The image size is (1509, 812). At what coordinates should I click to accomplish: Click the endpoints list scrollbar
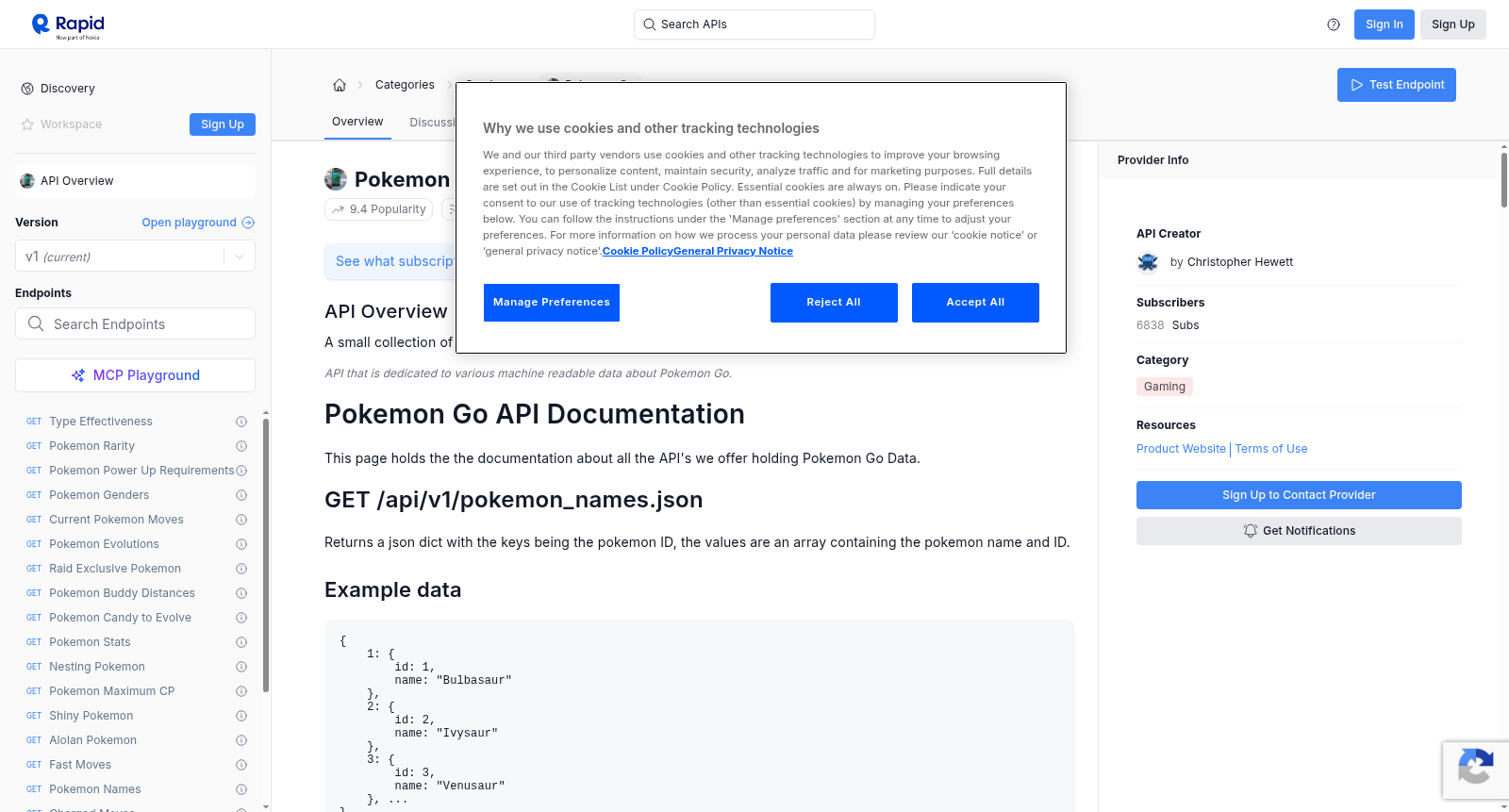pyautogui.click(x=266, y=555)
